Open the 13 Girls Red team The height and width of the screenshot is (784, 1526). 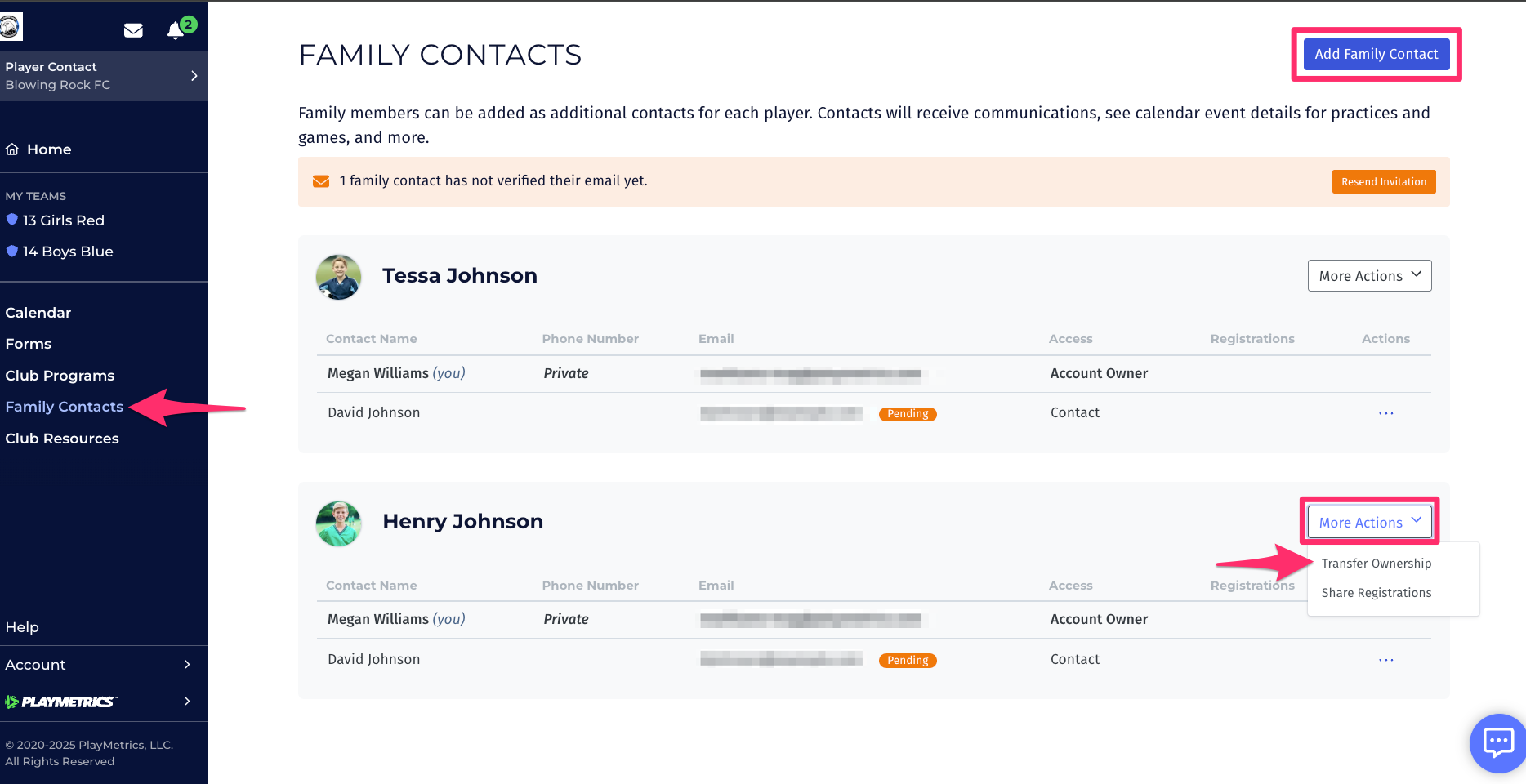(64, 220)
